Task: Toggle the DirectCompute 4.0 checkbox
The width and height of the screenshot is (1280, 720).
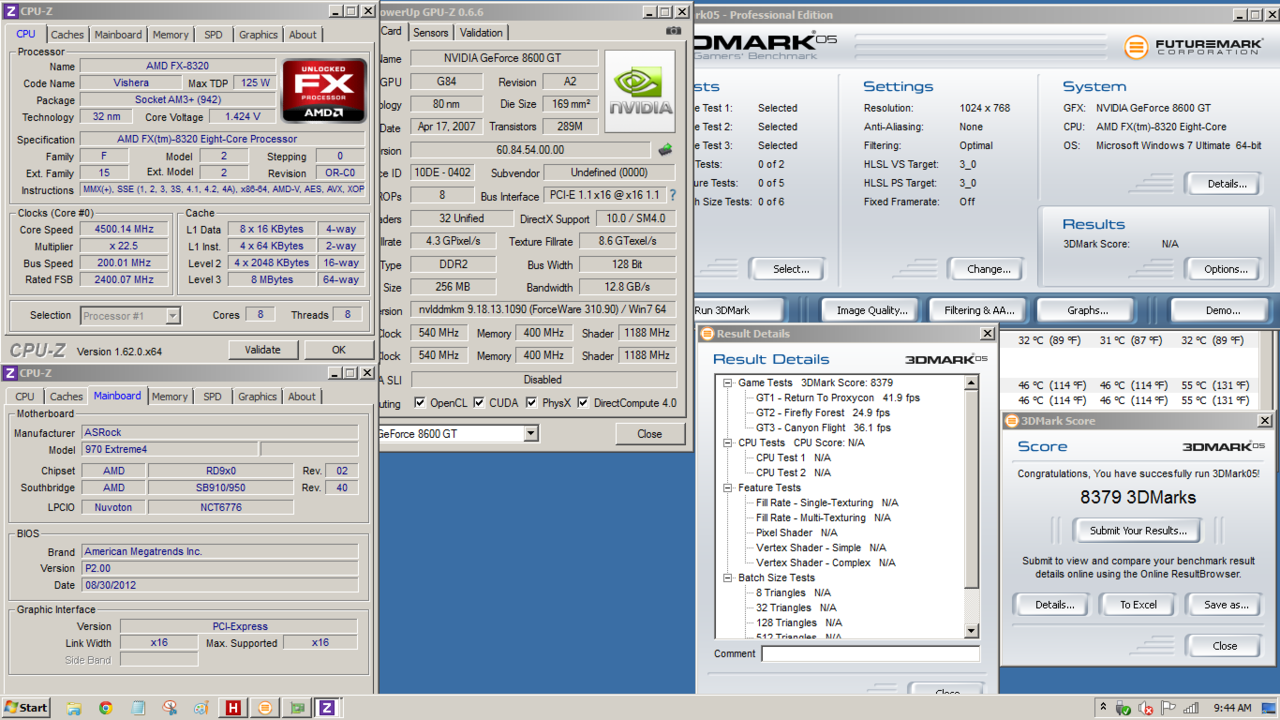Action: click(x=583, y=403)
